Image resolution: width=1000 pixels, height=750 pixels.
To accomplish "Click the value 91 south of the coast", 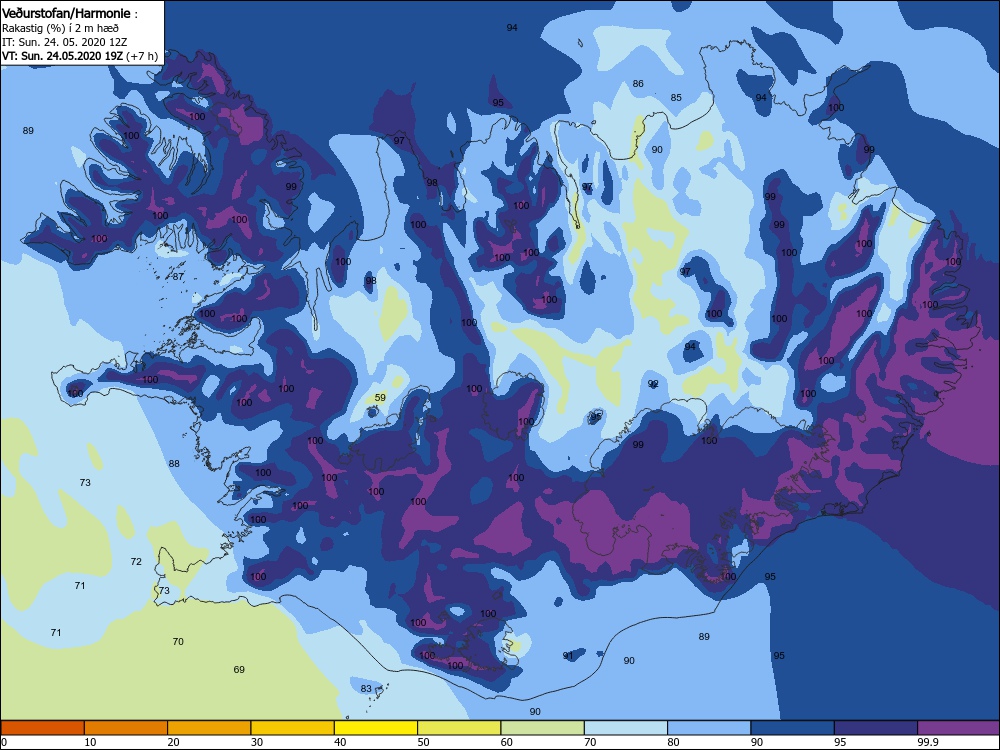I will pos(568,656).
